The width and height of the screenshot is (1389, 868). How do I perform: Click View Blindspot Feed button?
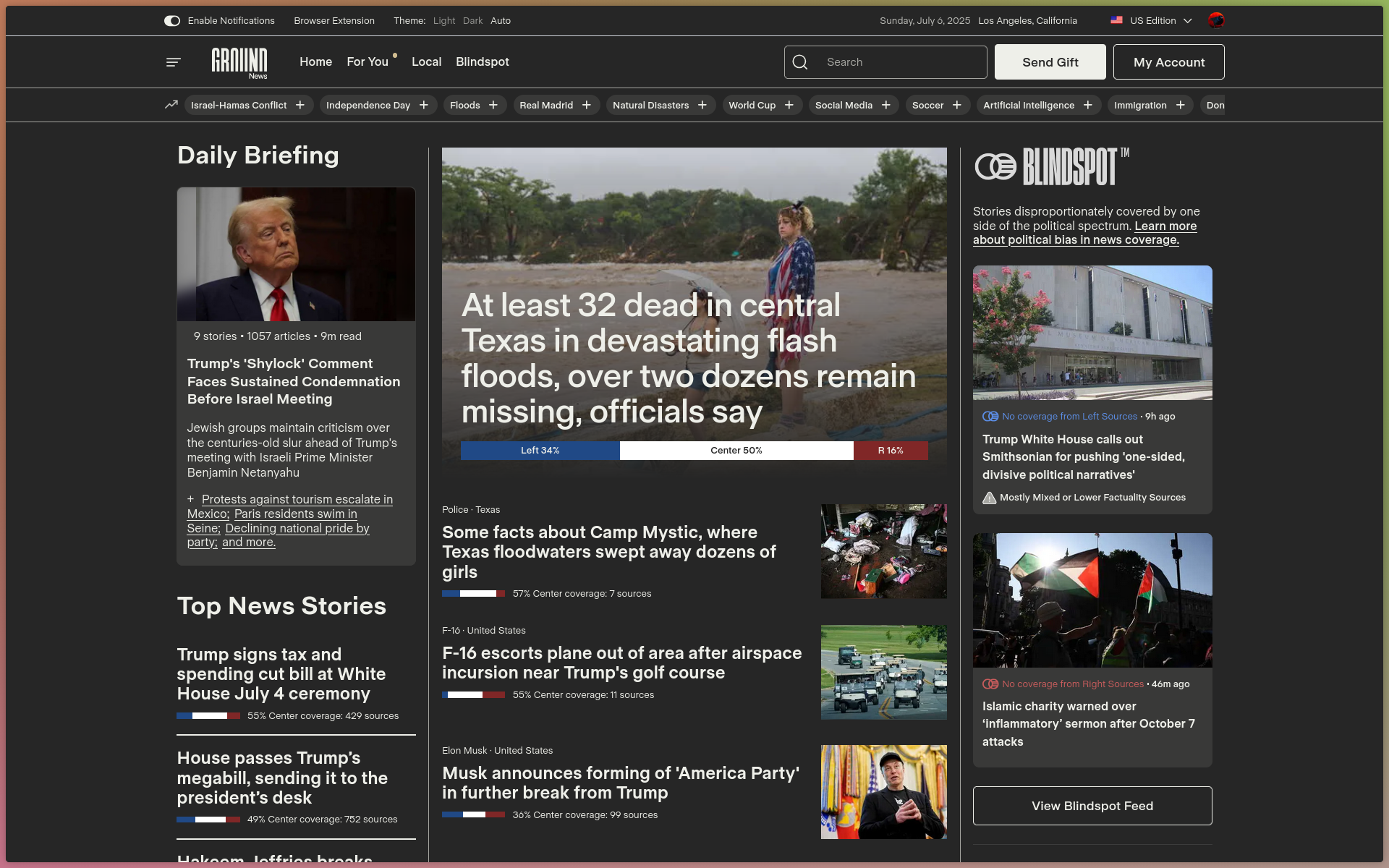coord(1092,806)
